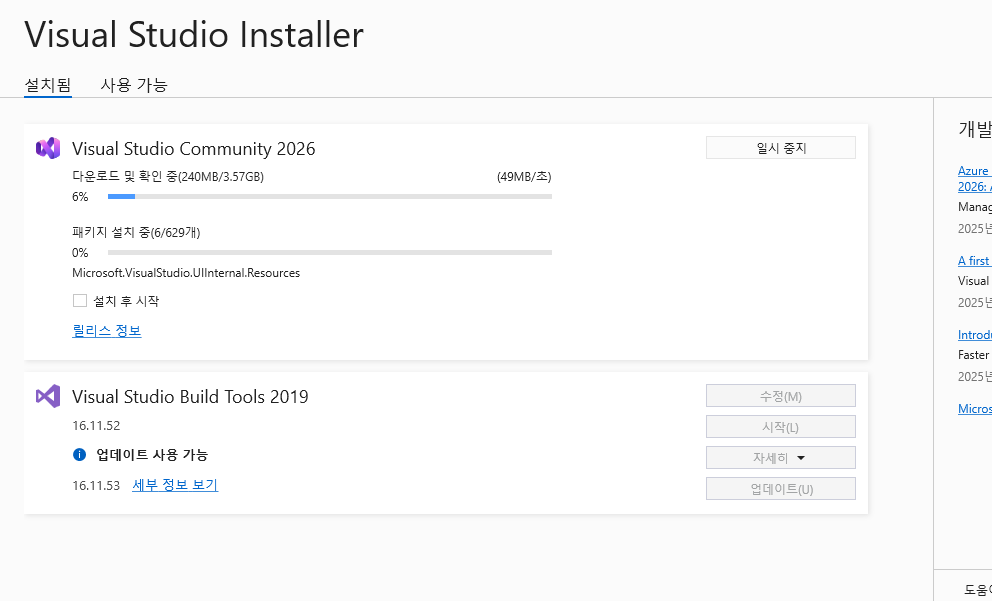Click the Visual Studio Build Tools 2019 title
992x601 pixels.
coord(190,397)
